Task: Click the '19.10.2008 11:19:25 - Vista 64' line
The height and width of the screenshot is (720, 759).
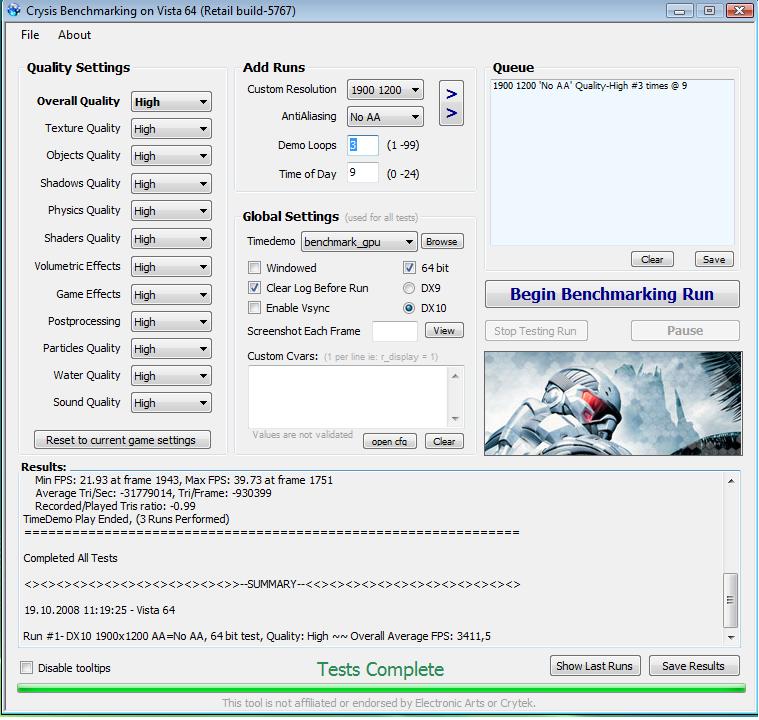Action: point(100,610)
